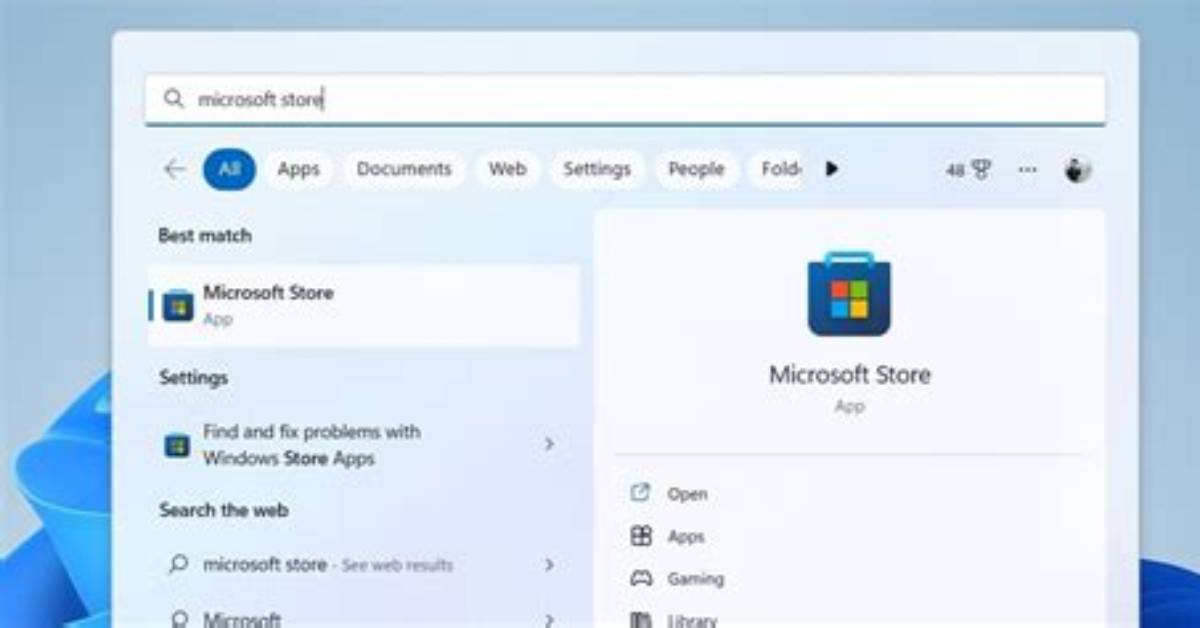
Task: Click the 'Search the web' section heading
Action: 223,510
